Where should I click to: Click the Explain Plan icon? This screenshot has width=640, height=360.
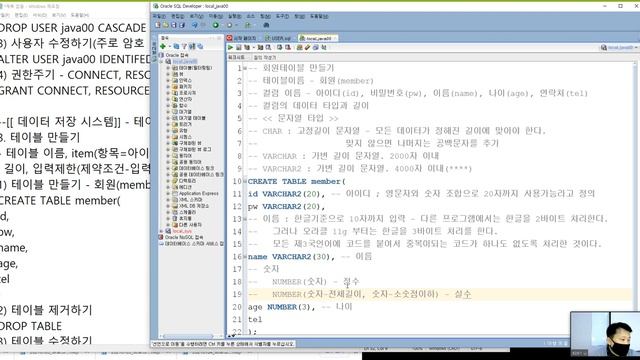(x=246, y=48)
